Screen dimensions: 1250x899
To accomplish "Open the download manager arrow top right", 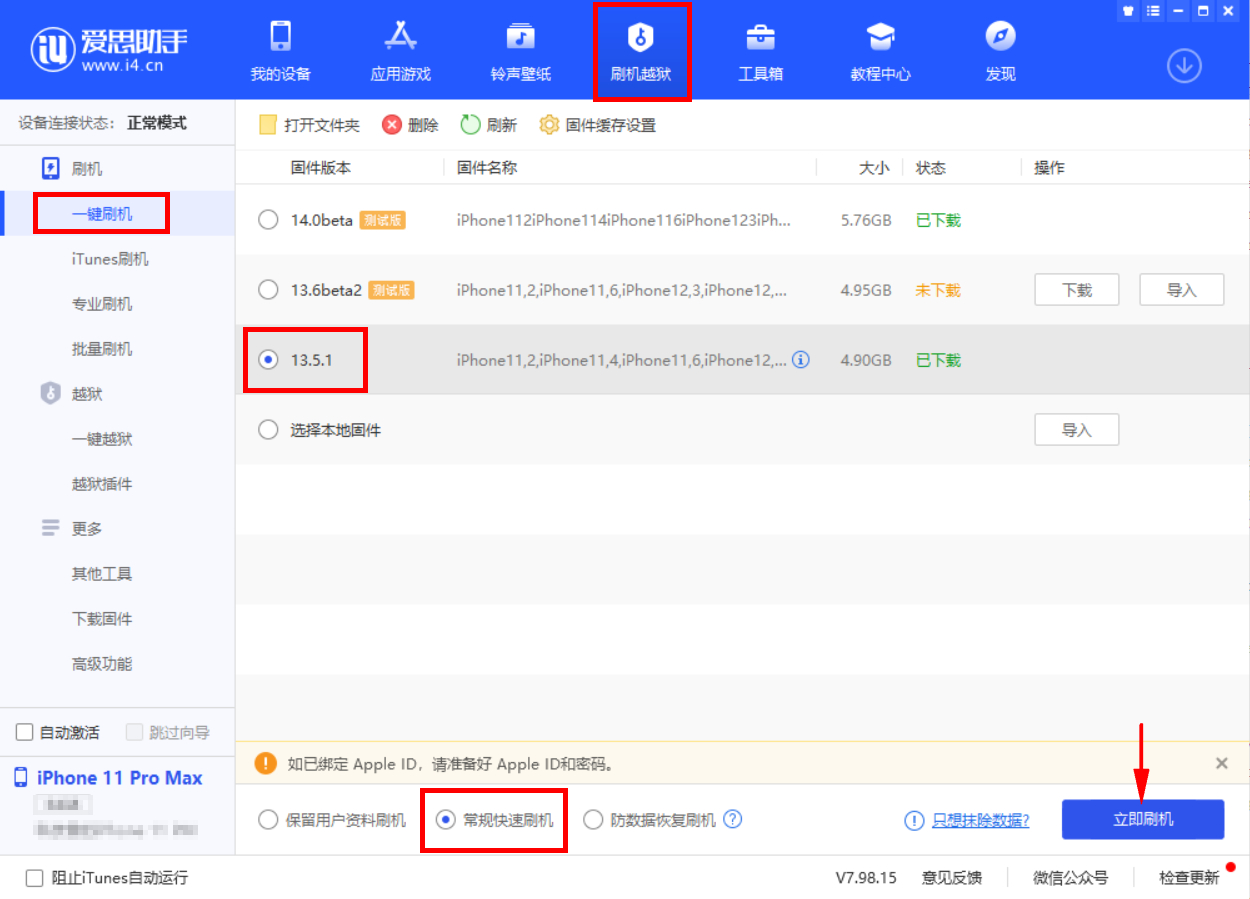I will 1184,65.
